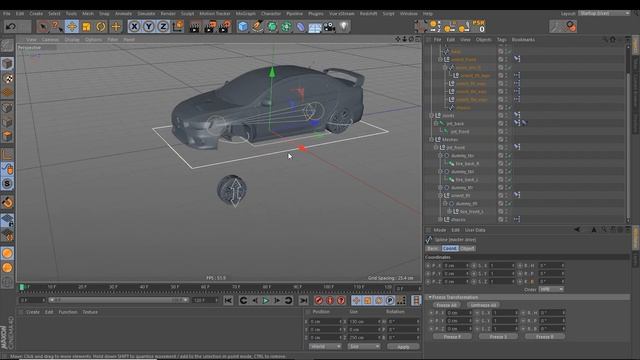Click the PSR reset icon
The height and width of the screenshot is (360, 640).
click(x=478, y=26)
